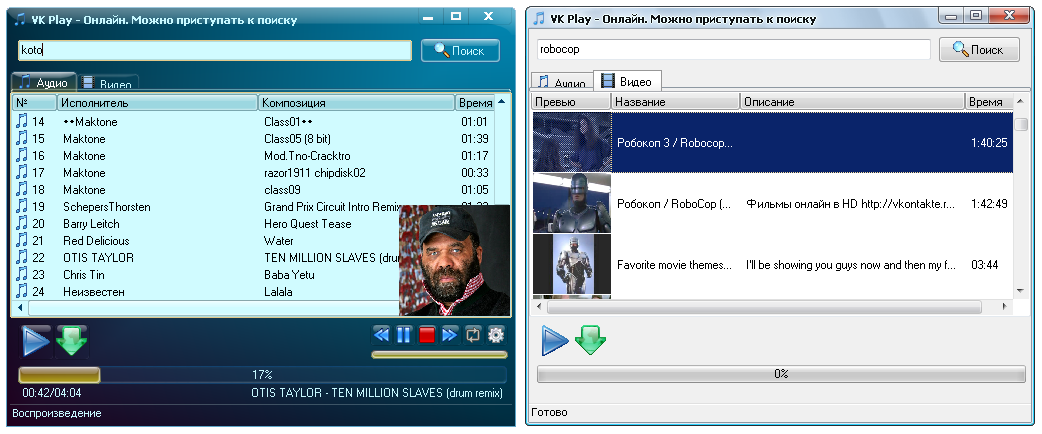The height and width of the screenshot is (434, 1042).
Task: Select Видео tab in right window
Action: [627, 81]
